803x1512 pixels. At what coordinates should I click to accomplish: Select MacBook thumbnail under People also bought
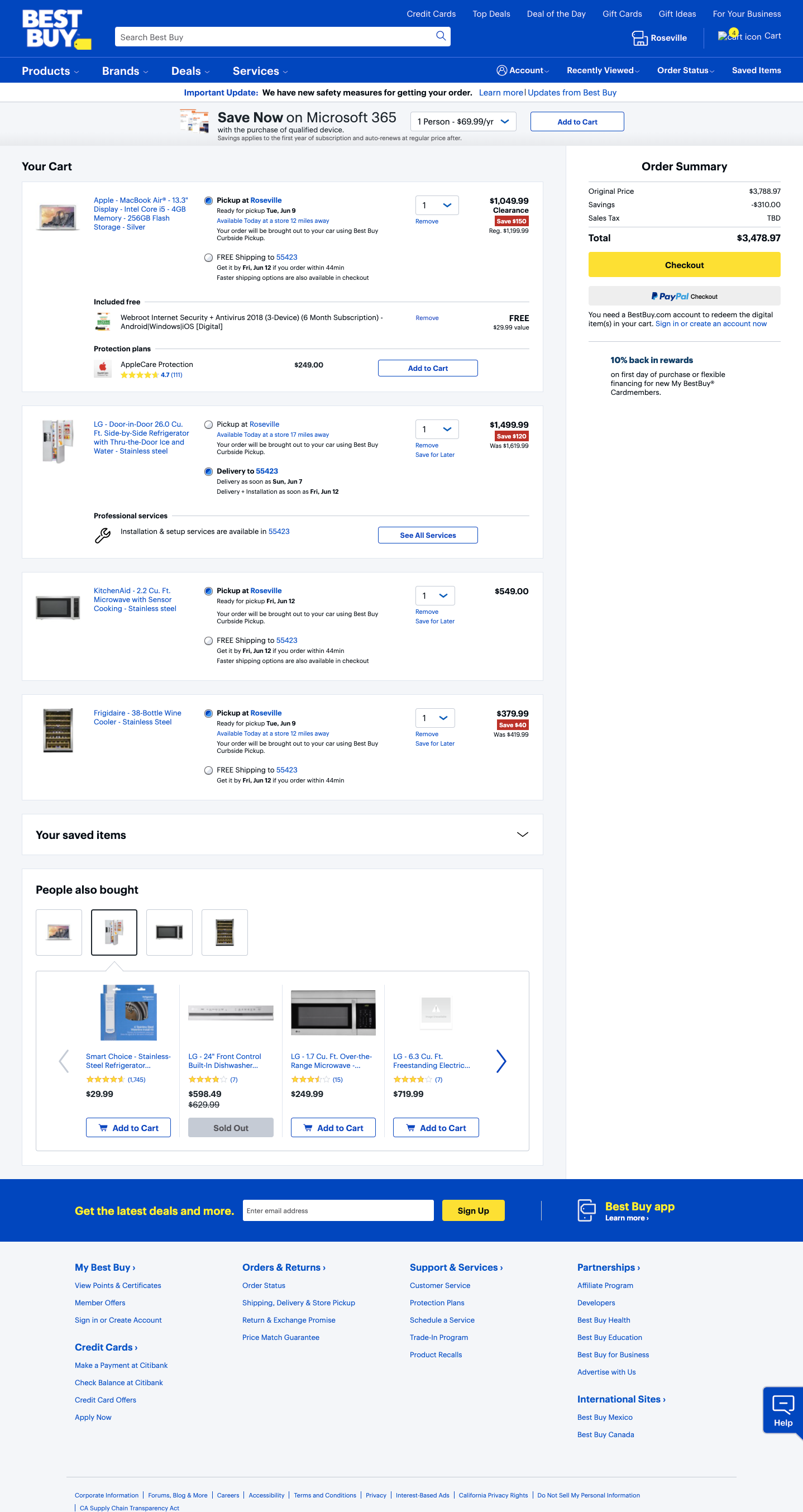[59, 932]
